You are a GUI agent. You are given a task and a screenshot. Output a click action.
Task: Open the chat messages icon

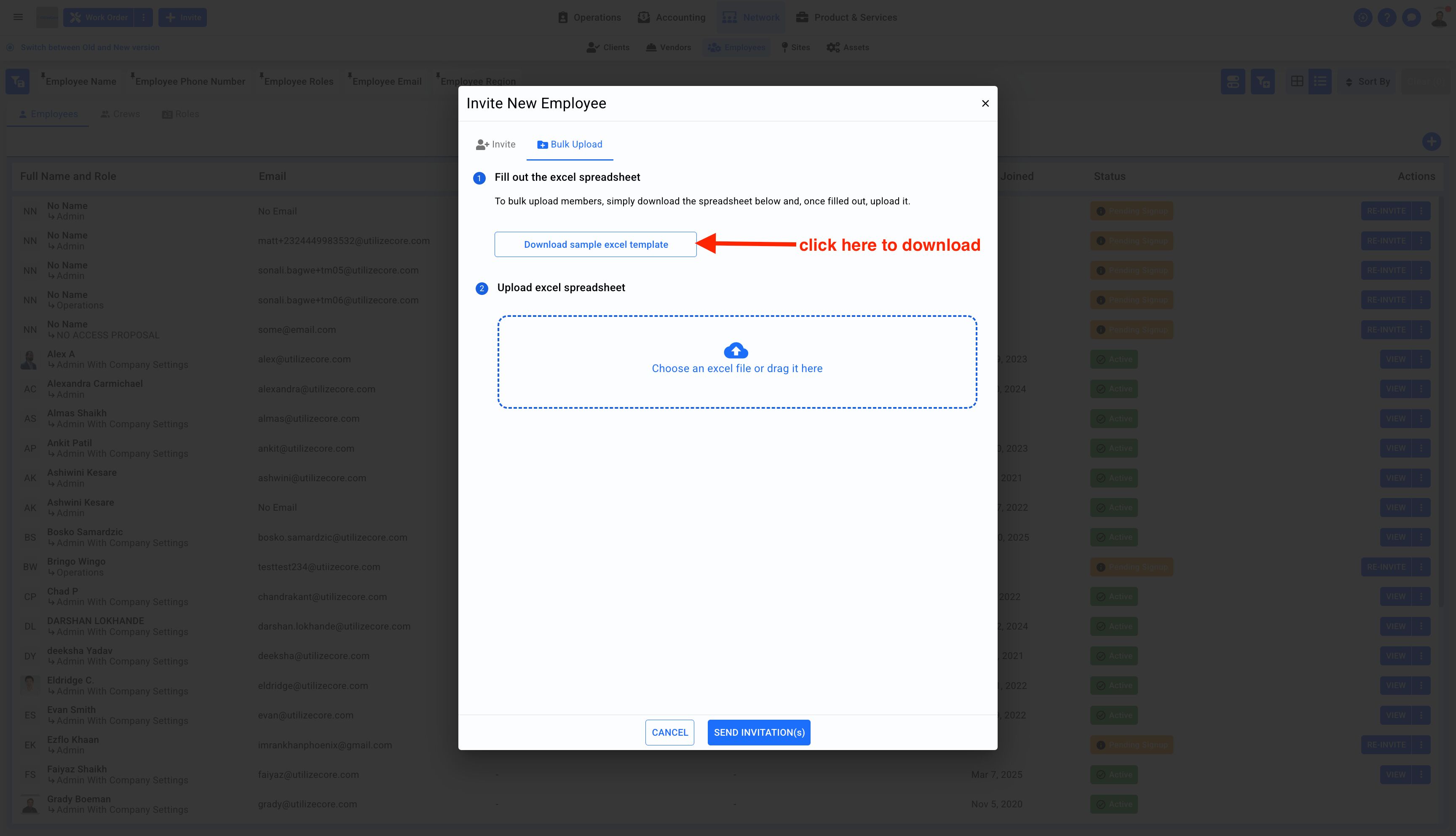(x=1410, y=17)
